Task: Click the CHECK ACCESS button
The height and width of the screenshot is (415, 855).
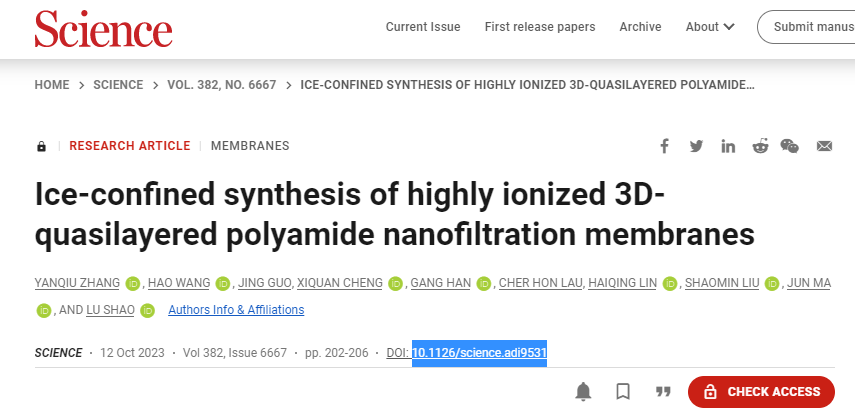Action: (761, 392)
